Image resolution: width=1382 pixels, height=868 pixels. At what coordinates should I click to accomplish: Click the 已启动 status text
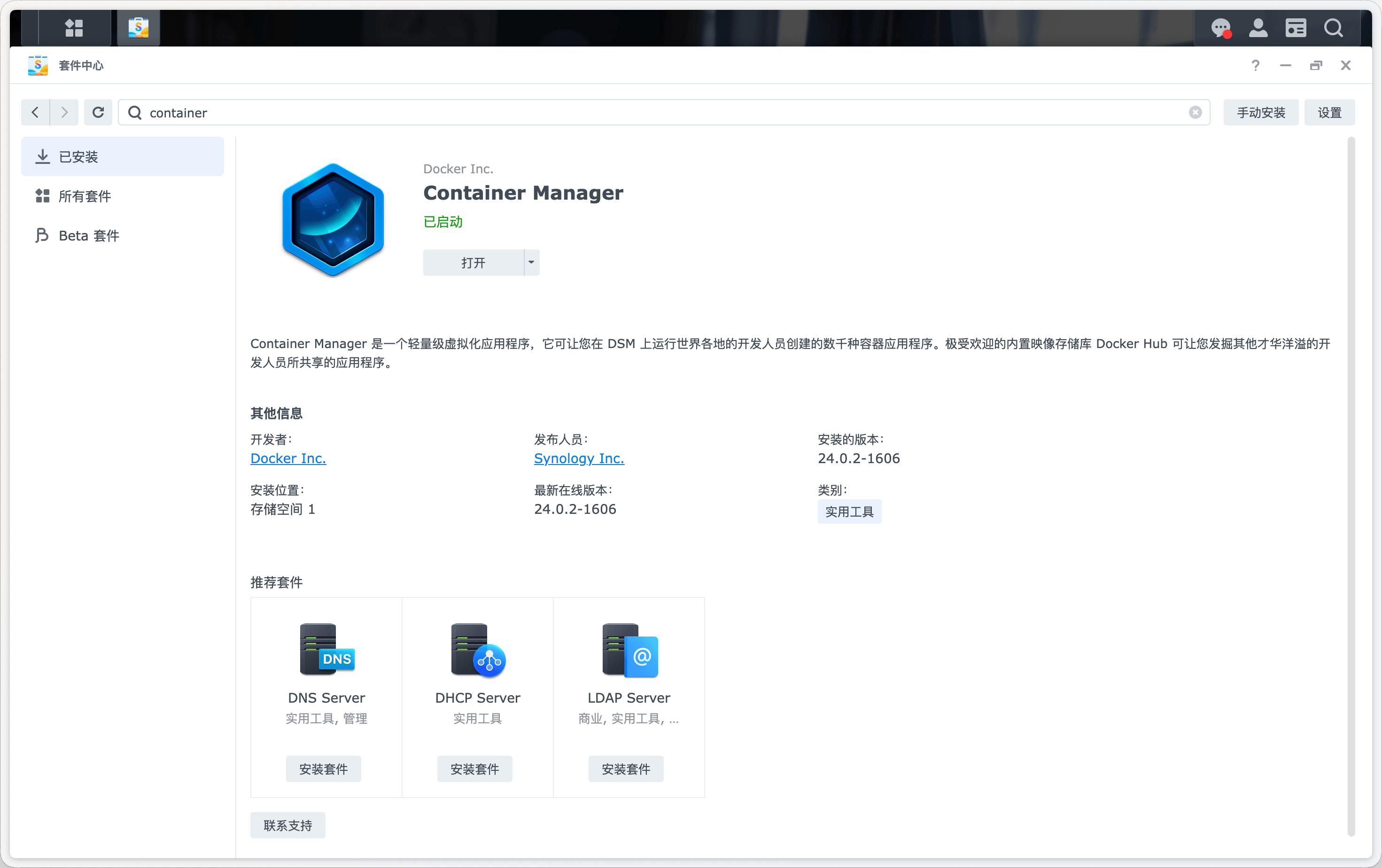click(443, 222)
